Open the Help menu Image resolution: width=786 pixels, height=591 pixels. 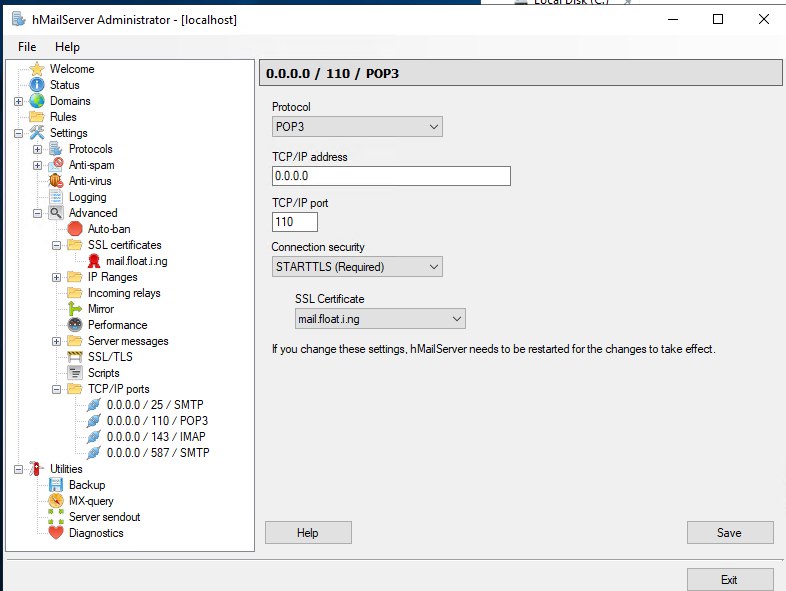pos(67,47)
